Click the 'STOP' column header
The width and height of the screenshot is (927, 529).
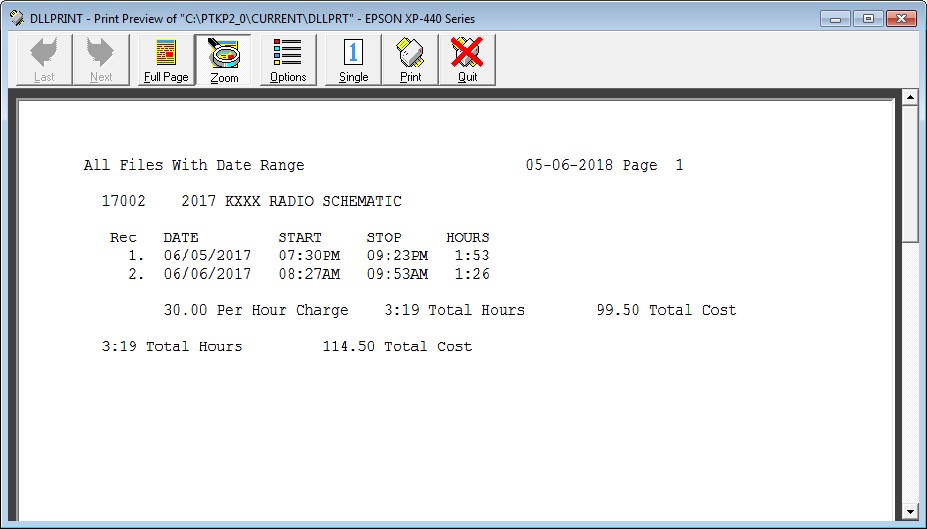tap(384, 238)
